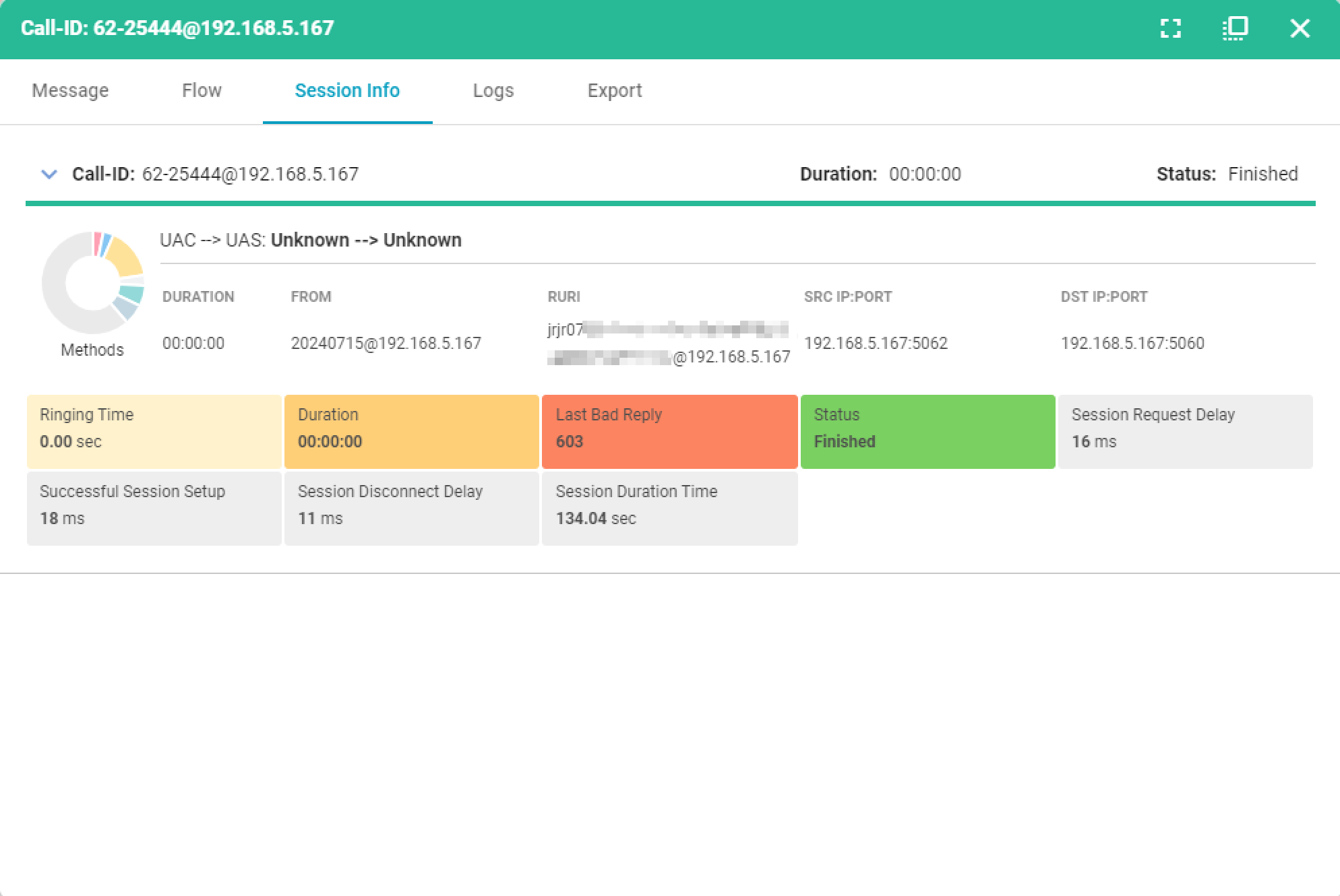This screenshot has width=1340, height=896.
Task: Click the Ringing Time tile
Action: (x=154, y=431)
